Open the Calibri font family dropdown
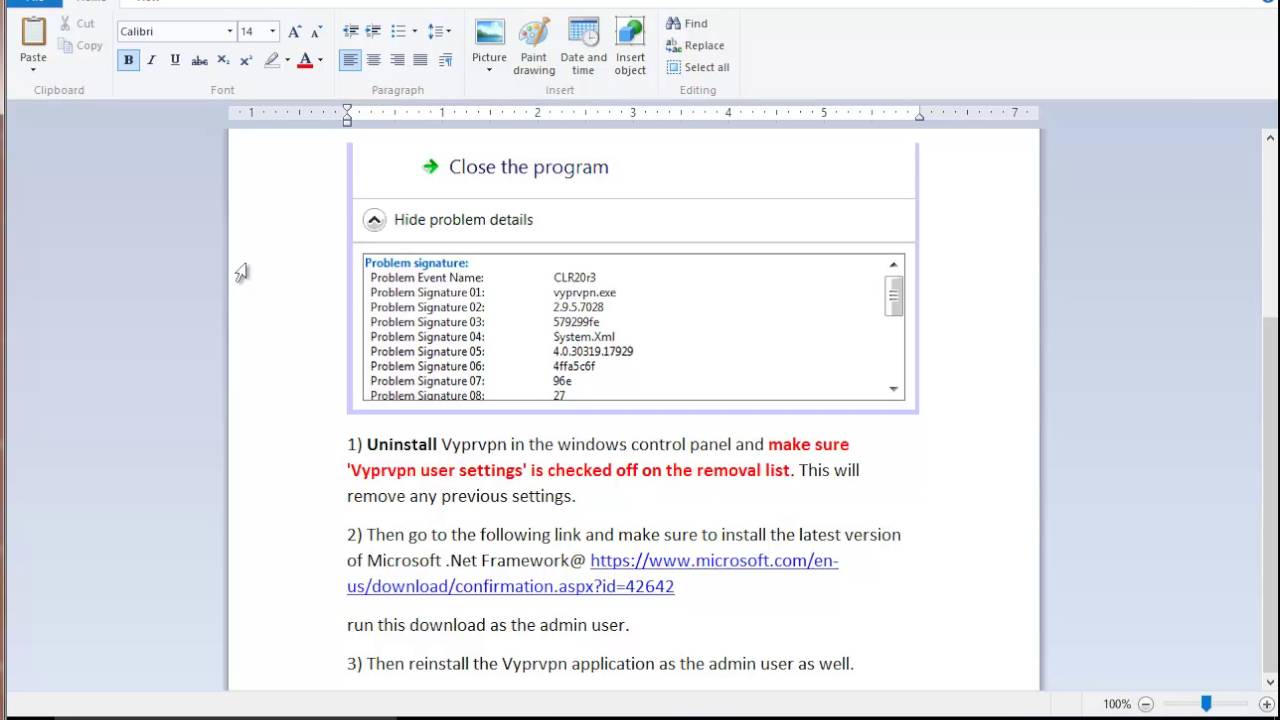The width and height of the screenshot is (1280, 720). (x=230, y=32)
